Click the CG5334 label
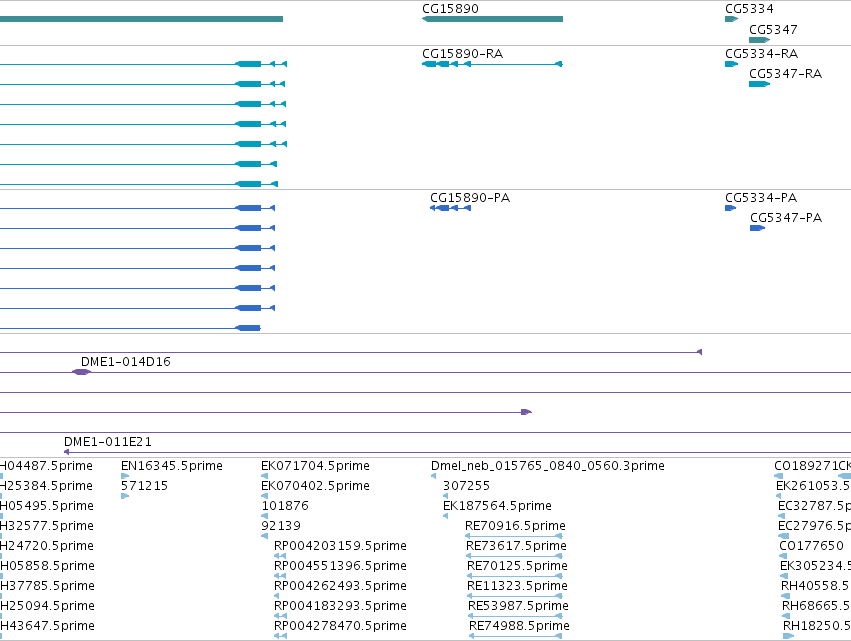Viewport: 851px width, 641px height. coord(749,9)
